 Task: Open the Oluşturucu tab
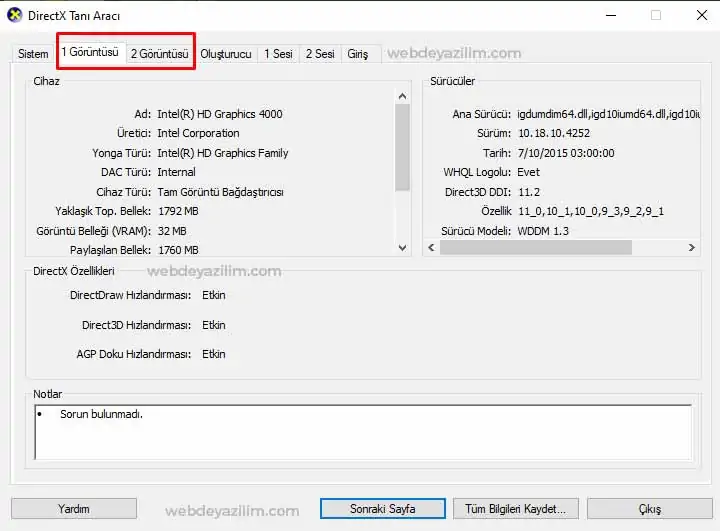(226, 54)
